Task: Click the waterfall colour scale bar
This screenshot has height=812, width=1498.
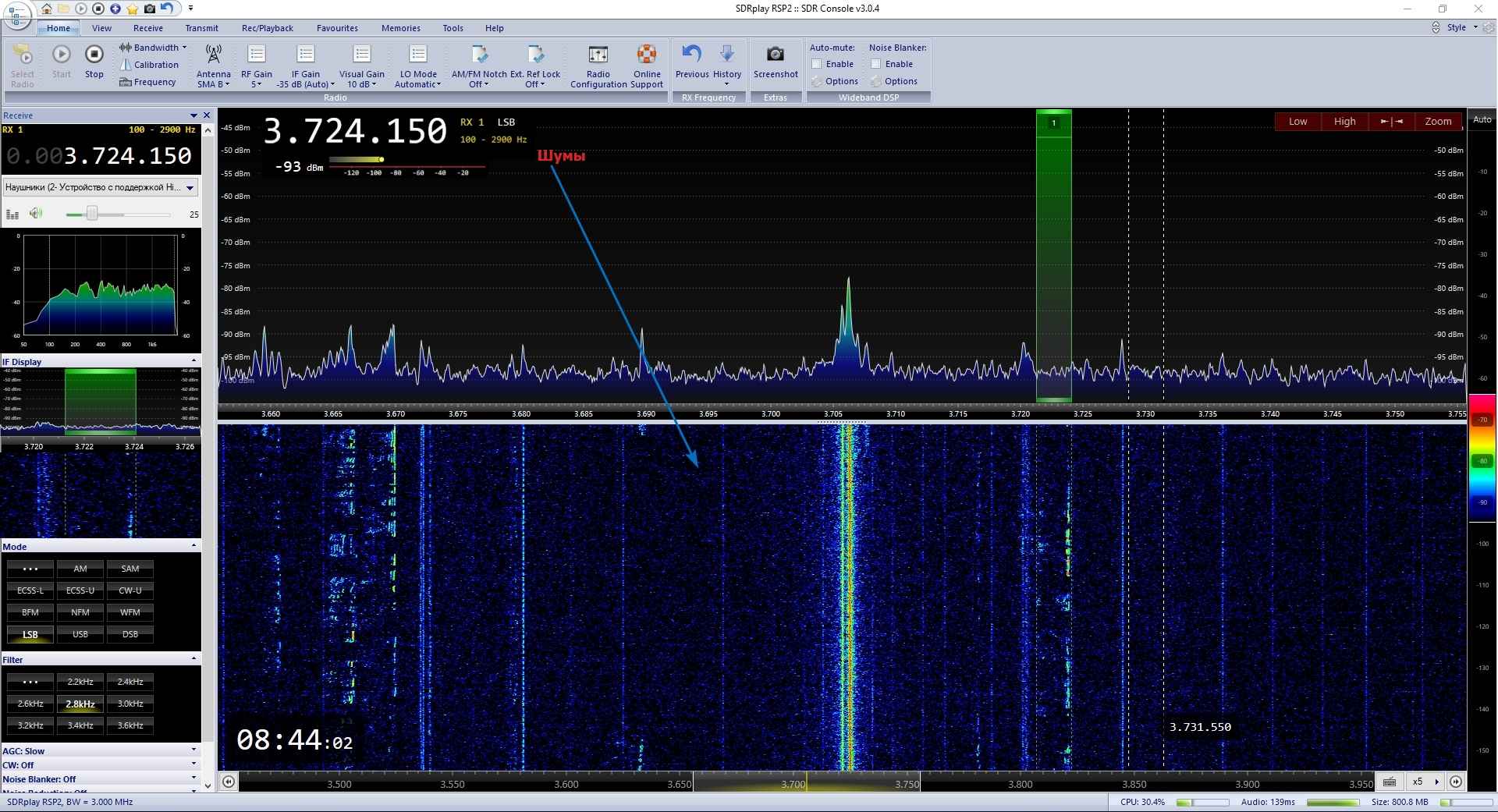Action: 1483,456
